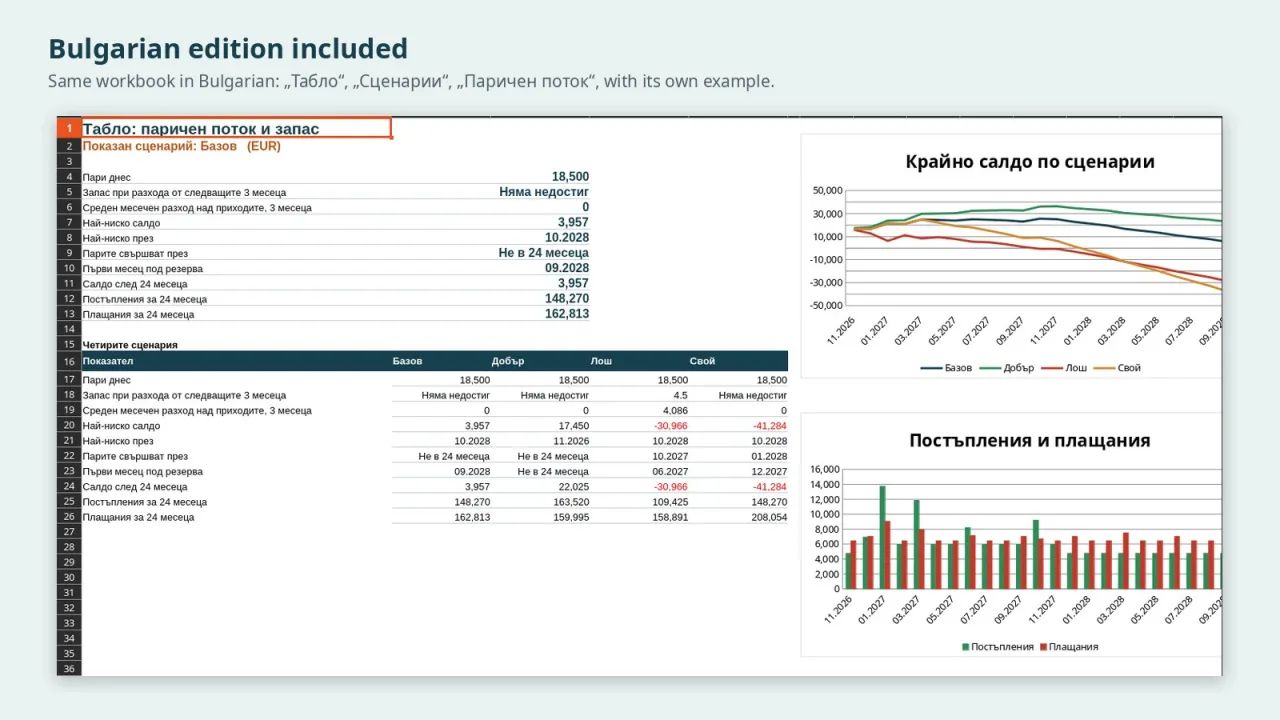Select the "Крайно салдо по сценарии" chart title

tap(1030, 162)
